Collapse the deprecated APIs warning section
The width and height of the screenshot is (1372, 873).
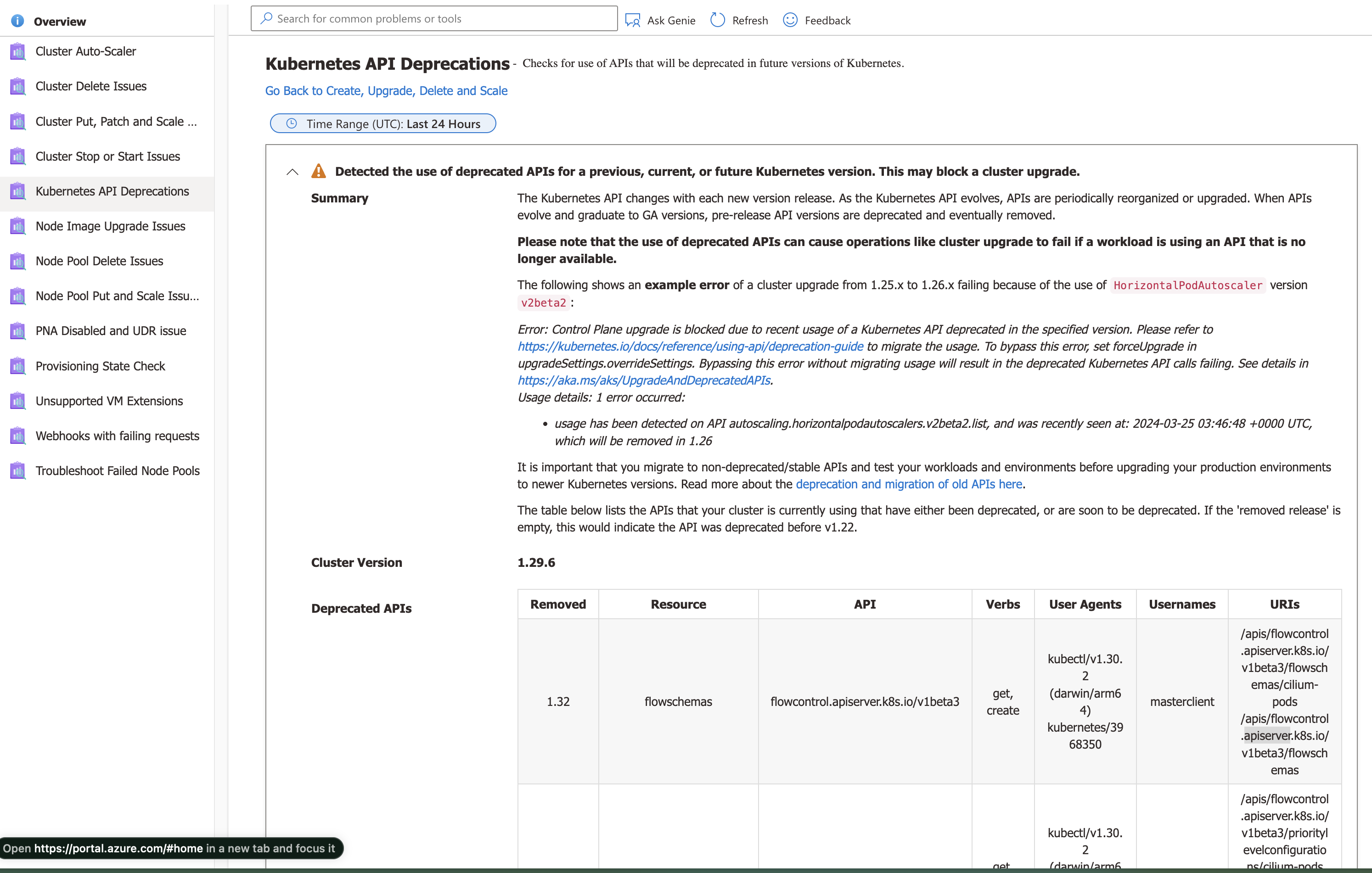[x=292, y=171]
